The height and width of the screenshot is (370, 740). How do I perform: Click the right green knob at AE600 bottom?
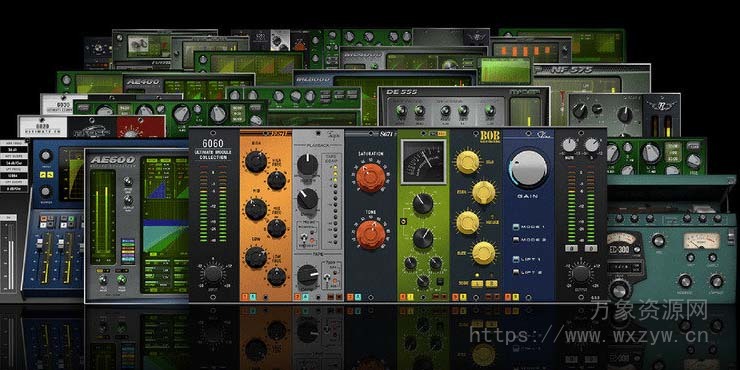click(121, 279)
